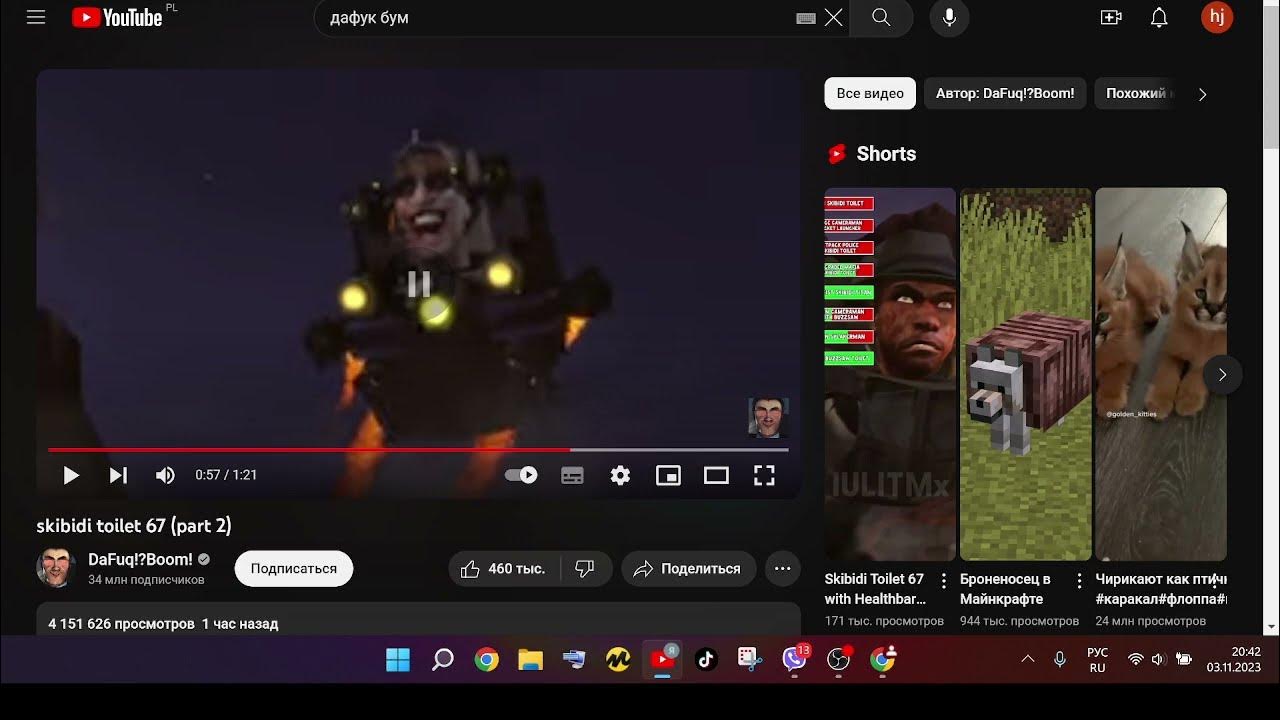Image resolution: width=1280 pixels, height=720 pixels.
Task: Open OBS Studio from taskbar
Action: pos(839,659)
